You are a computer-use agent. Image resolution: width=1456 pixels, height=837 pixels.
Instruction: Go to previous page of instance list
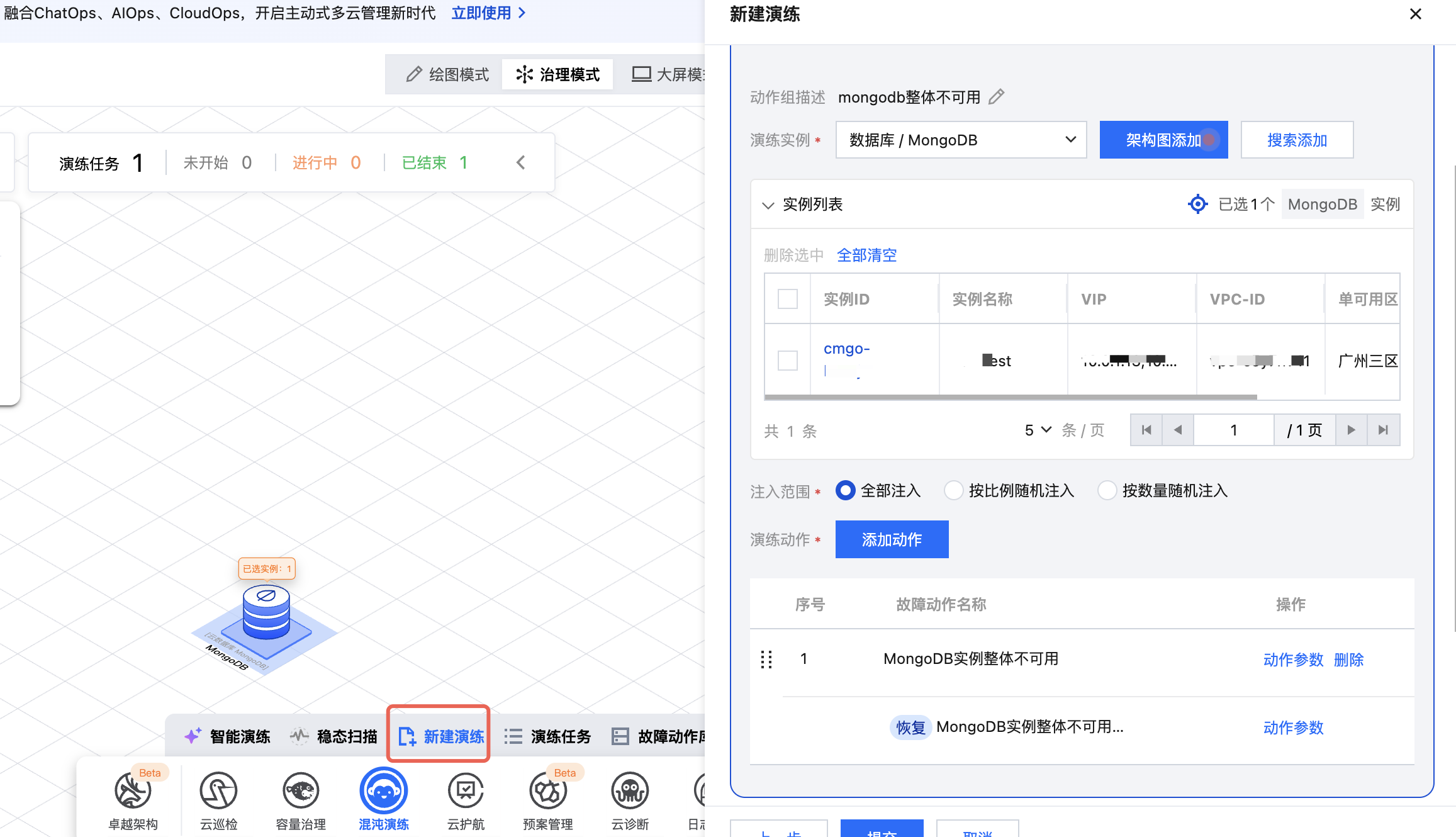(1178, 430)
